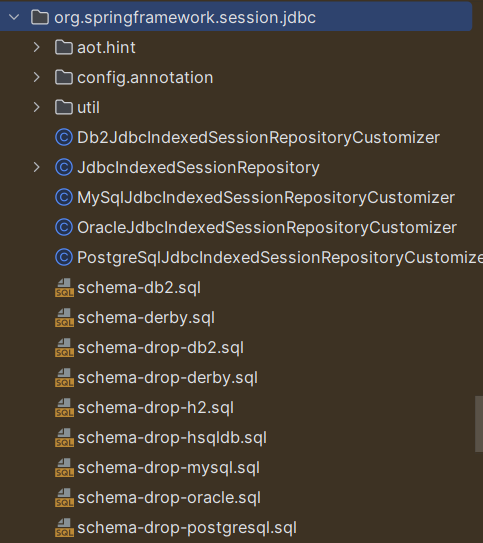Viewport: 483px width, 543px height.
Task: Select the aot.hint package label
Action: pyautogui.click(x=106, y=47)
